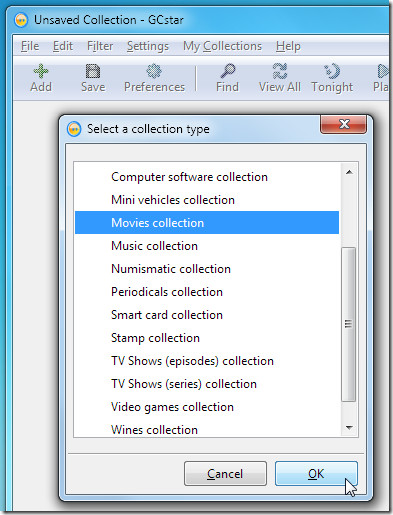Screen dimensions: 393x515
Task: Click the Save floppy disk icon
Action: pos(93,71)
